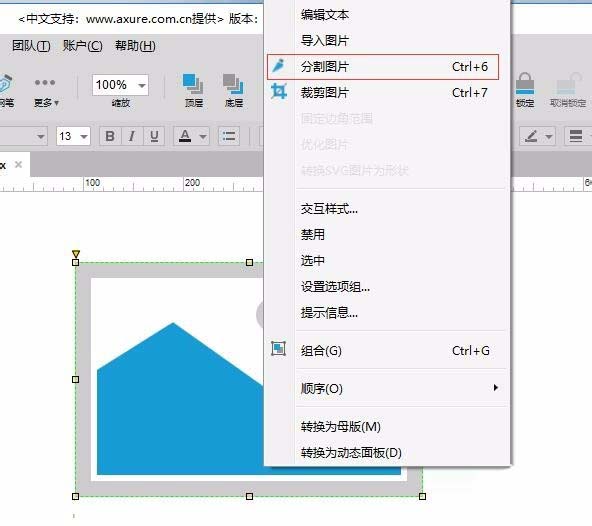592x526 pixels.
Task: Click the yellow triangle marker on widget
Action: [x=76, y=253]
